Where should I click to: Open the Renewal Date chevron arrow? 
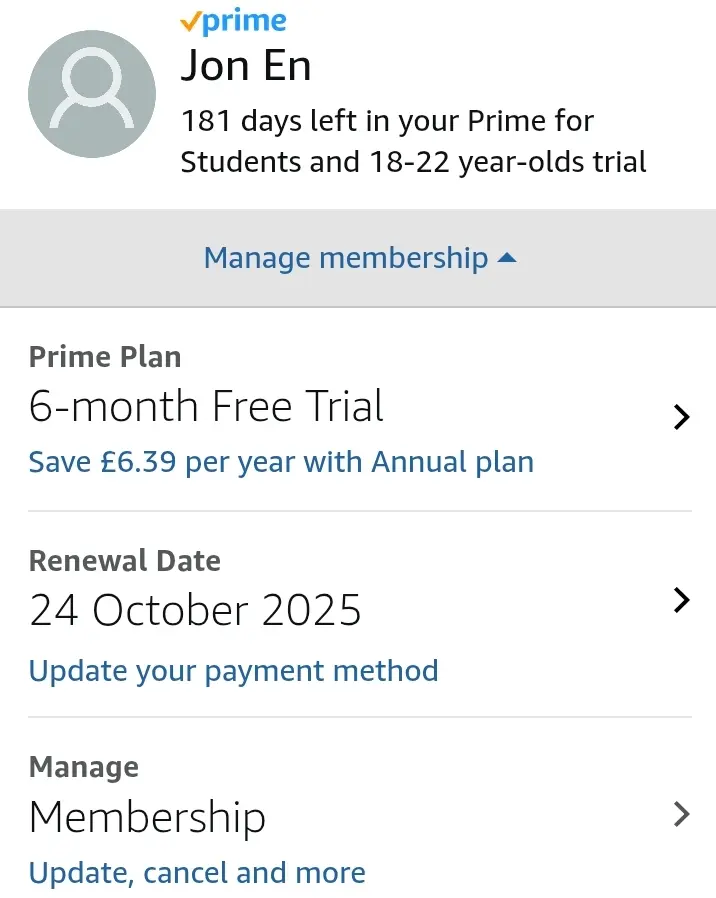pos(681,600)
